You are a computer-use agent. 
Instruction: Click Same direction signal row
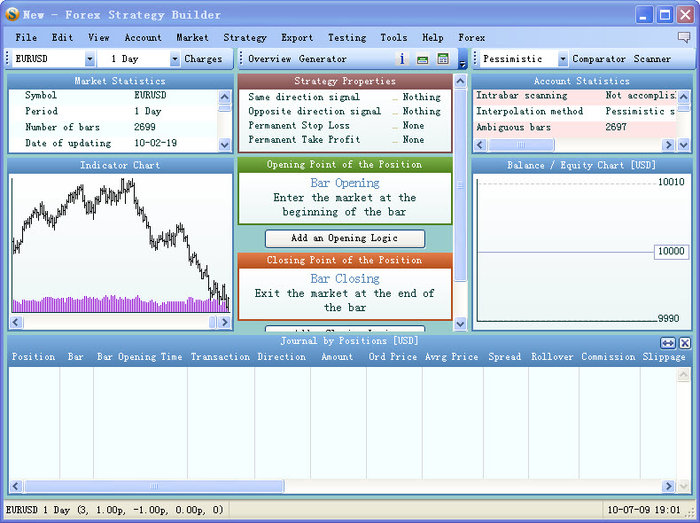click(345, 97)
